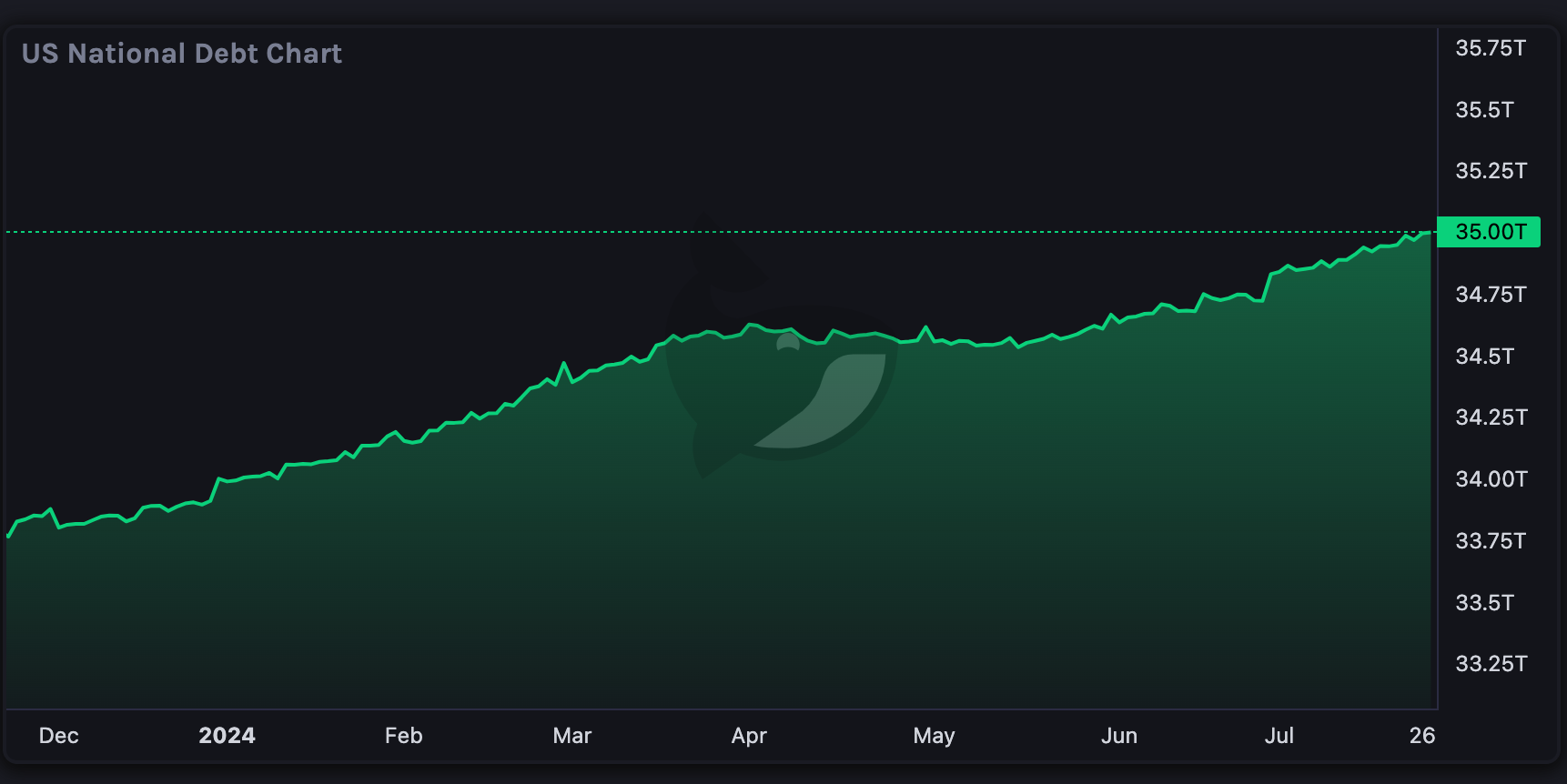This screenshot has height=784, width=1567.
Task: Select the highlighted 35.00T current price label
Action: [x=1489, y=232]
